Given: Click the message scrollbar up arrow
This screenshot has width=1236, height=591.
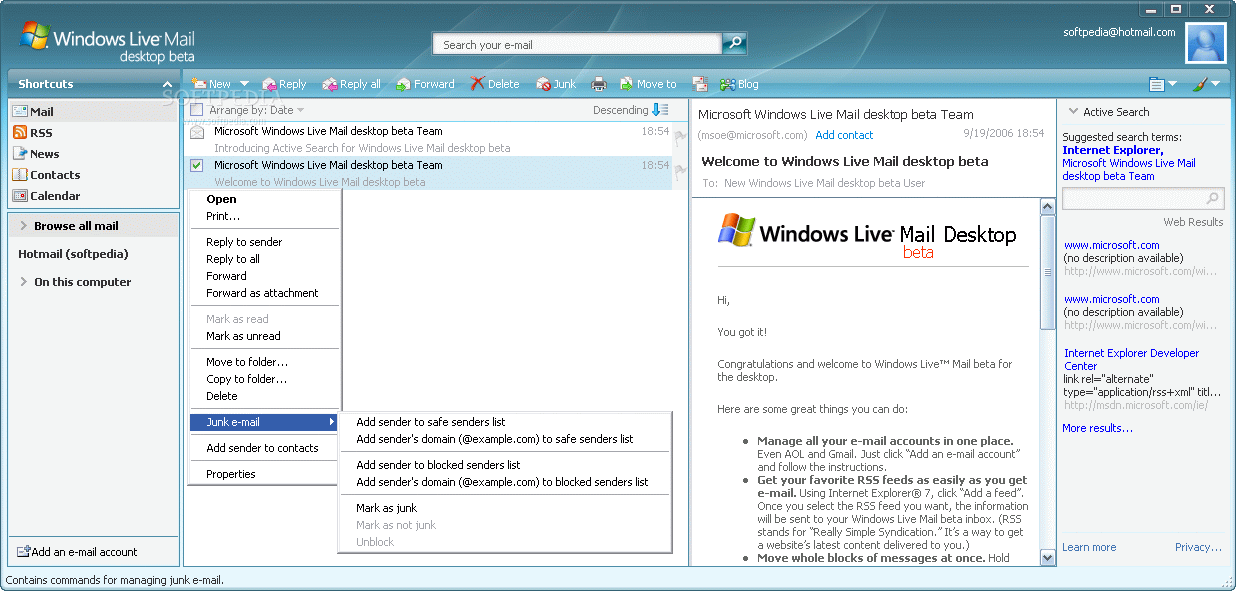Looking at the screenshot, I should [x=1048, y=207].
